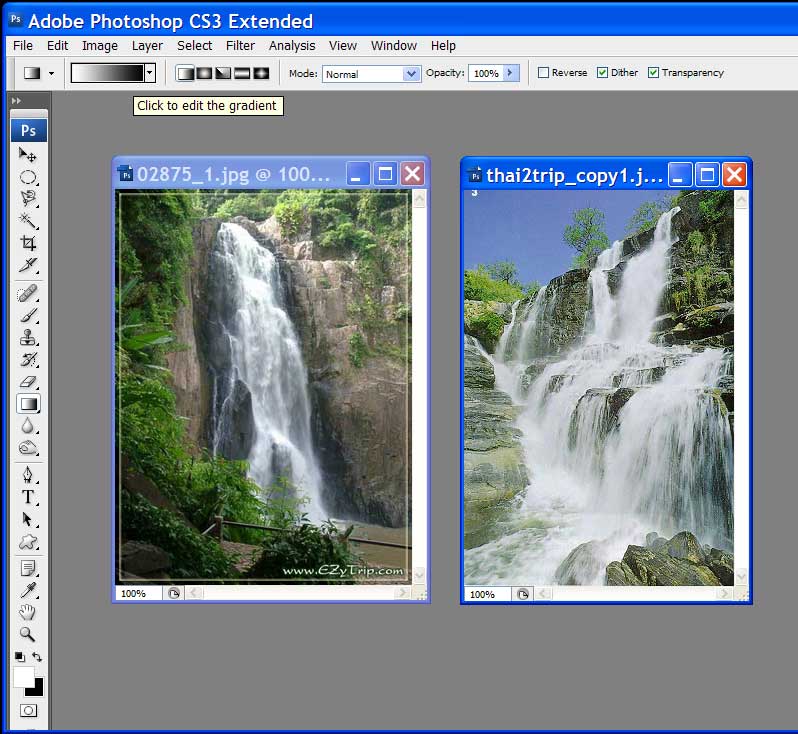Select the Zoom tool
798x734 pixels.
(28, 634)
